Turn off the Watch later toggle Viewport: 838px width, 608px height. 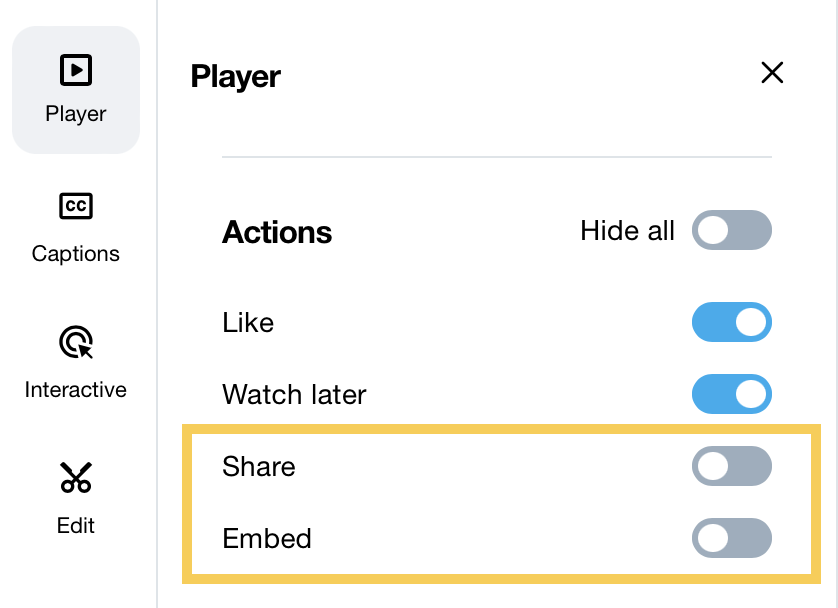[x=731, y=394]
